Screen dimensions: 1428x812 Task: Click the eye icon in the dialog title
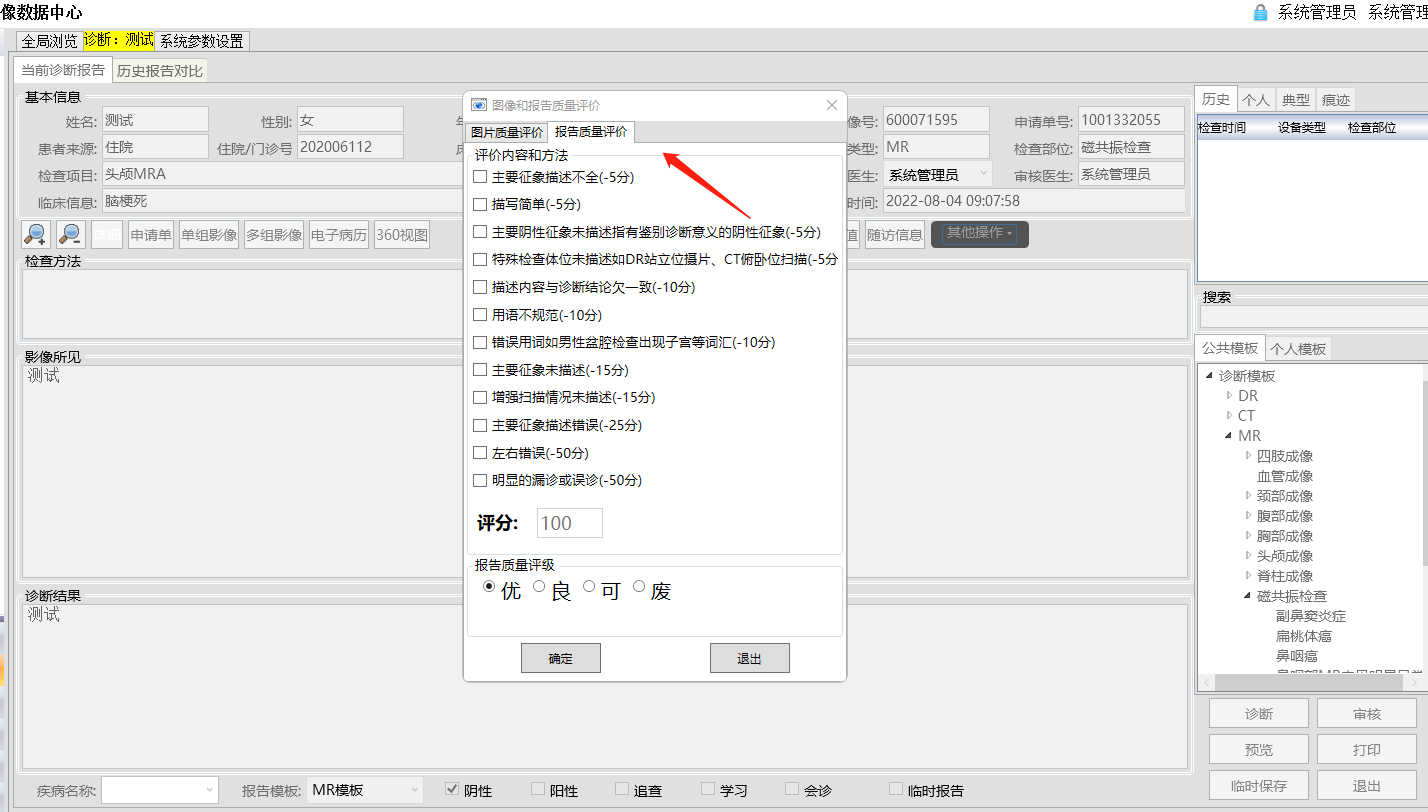pyautogui.click(x=479, y=105)
